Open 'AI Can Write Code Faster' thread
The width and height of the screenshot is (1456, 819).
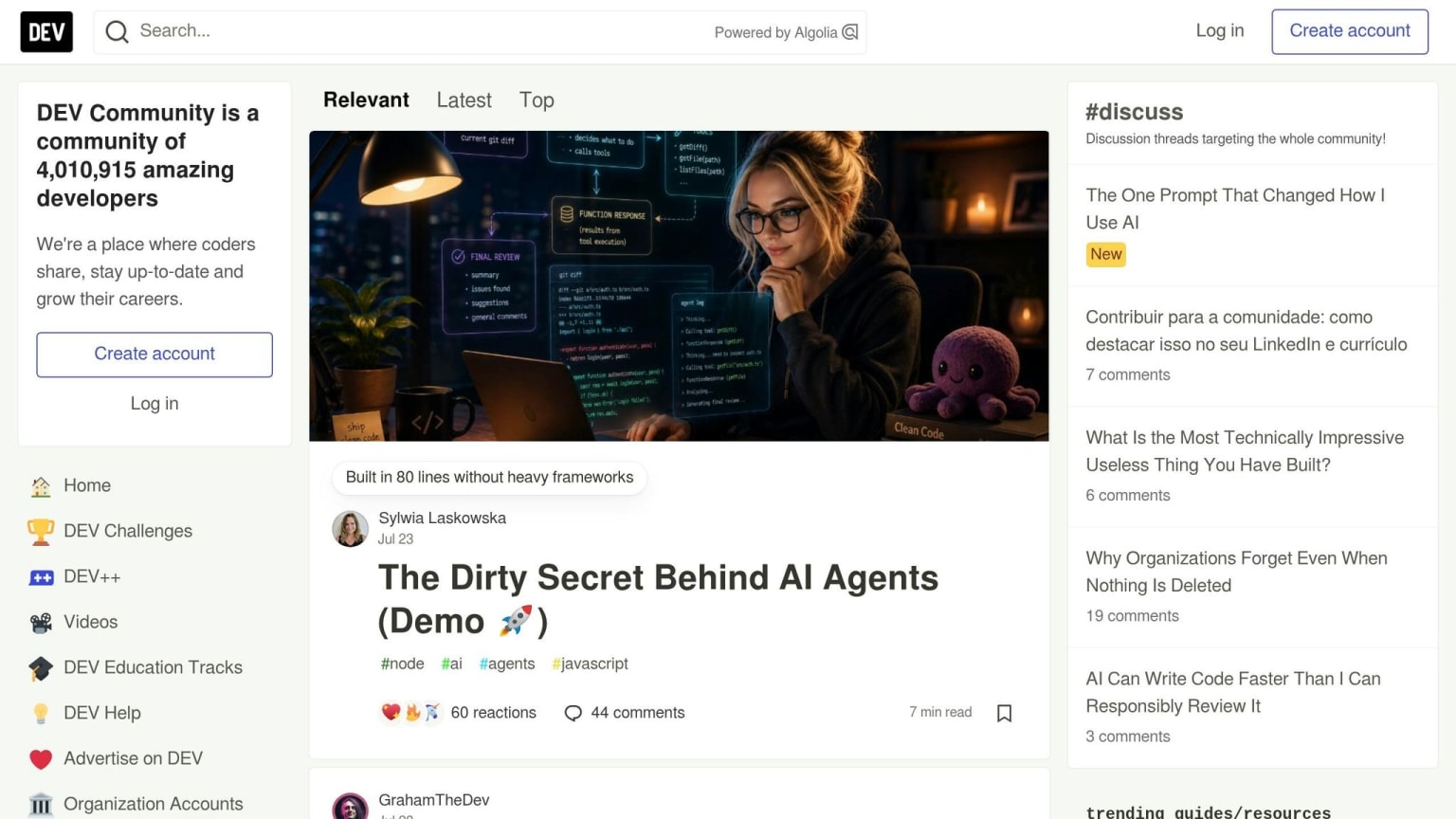point(1233,692)
